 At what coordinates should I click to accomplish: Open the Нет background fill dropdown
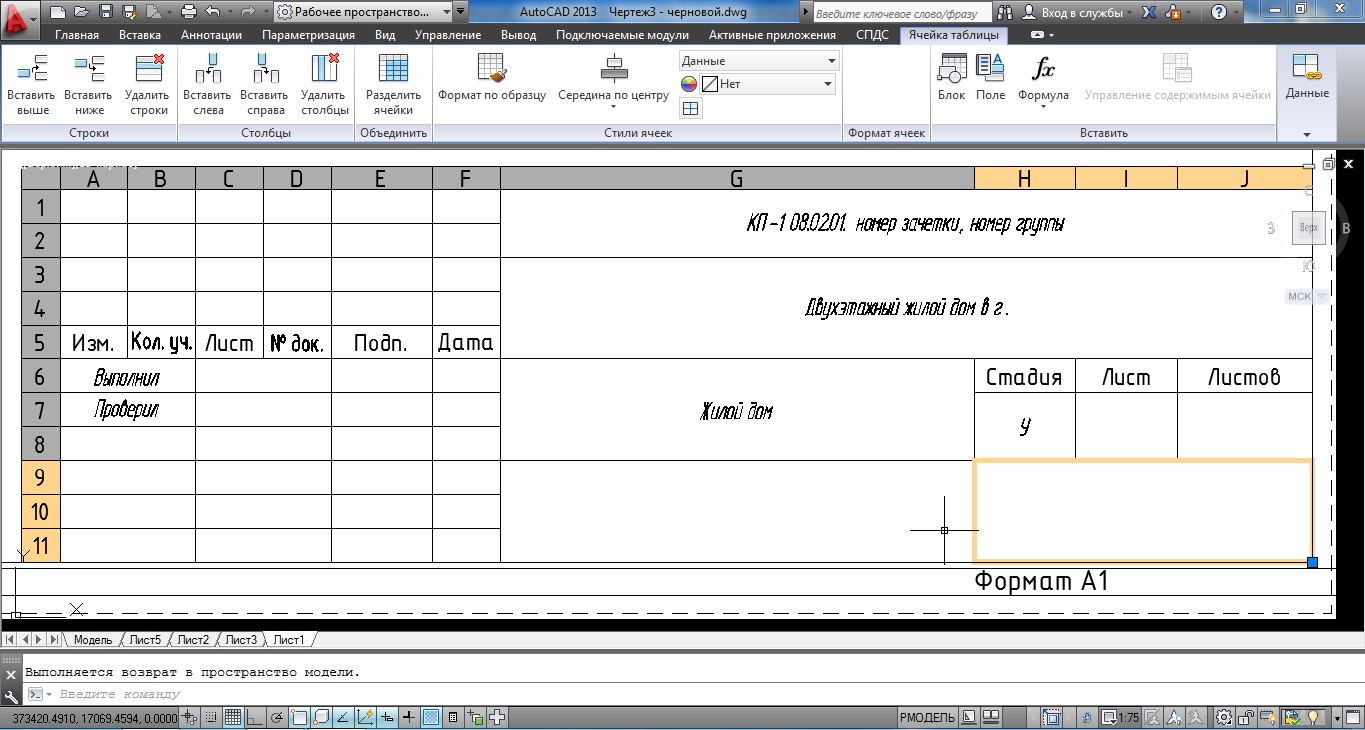coord(768,84)
